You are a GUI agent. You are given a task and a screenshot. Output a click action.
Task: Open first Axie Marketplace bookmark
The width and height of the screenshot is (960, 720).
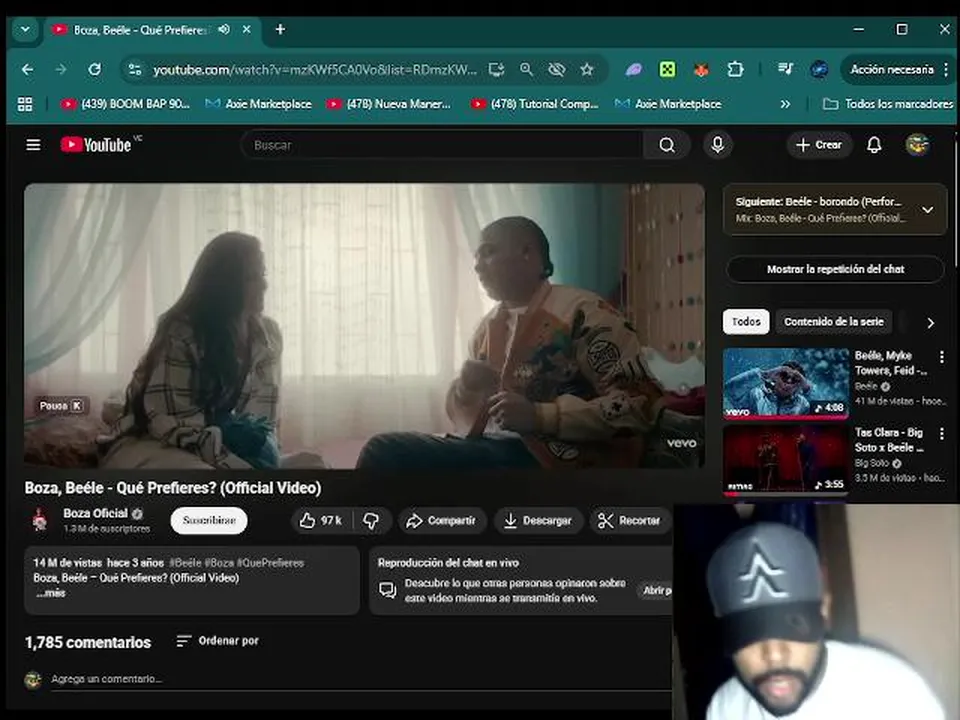259,104
